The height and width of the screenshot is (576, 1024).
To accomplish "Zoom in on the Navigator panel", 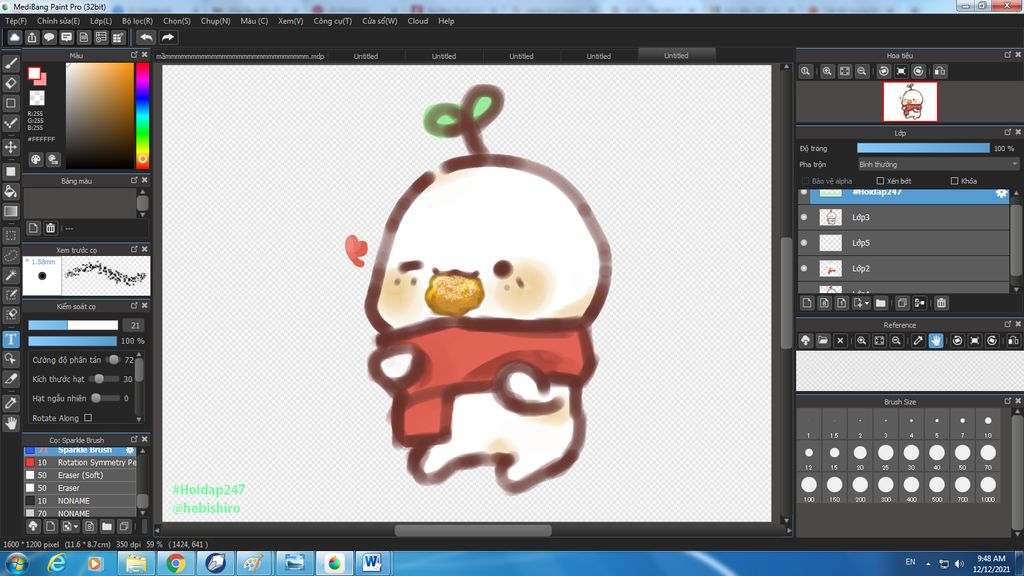I will [827, 71].
